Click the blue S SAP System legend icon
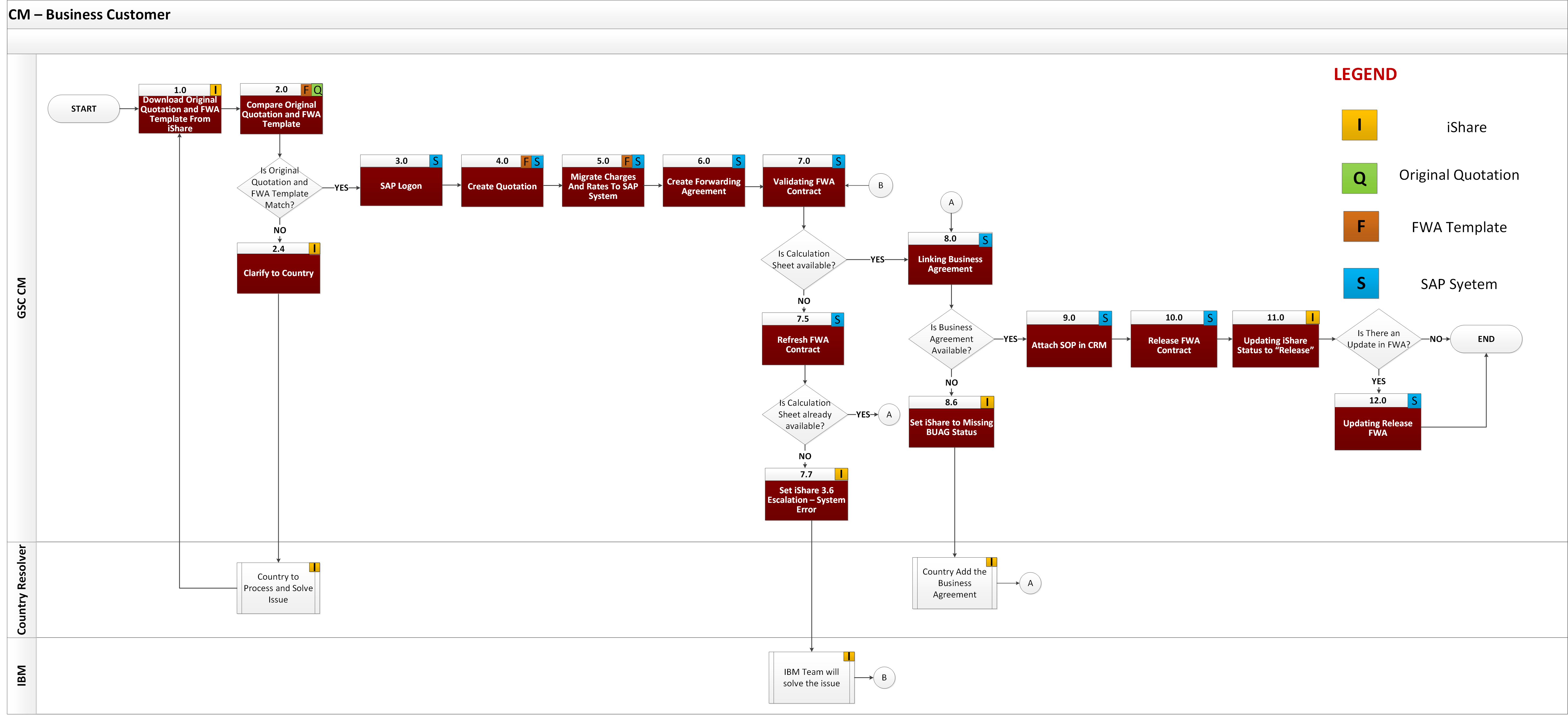Image resolution: width=1568 pixels, height=715 pixels. (x=1360, y=283)
